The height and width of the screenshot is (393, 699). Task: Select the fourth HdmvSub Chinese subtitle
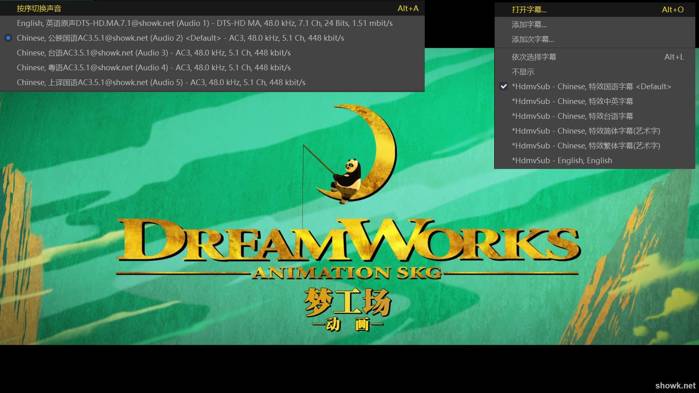click(594, 131)
